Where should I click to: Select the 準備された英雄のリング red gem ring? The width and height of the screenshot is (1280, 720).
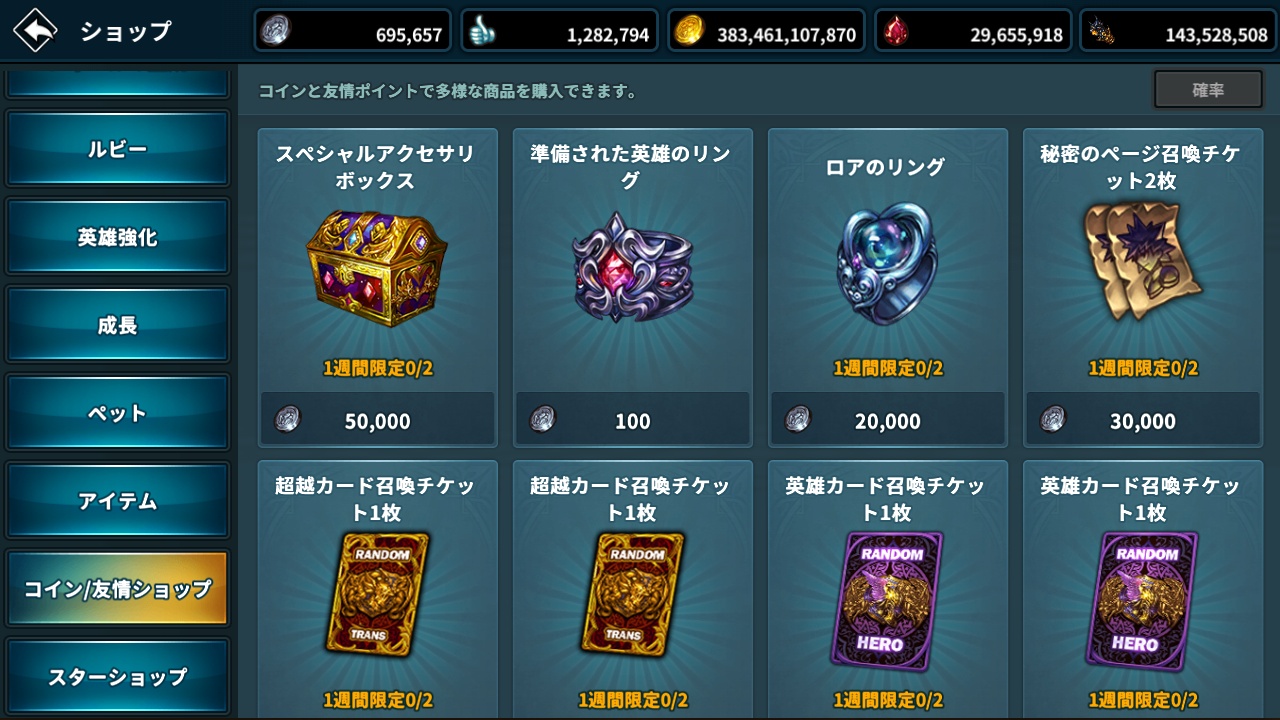[x=632, y=267]
